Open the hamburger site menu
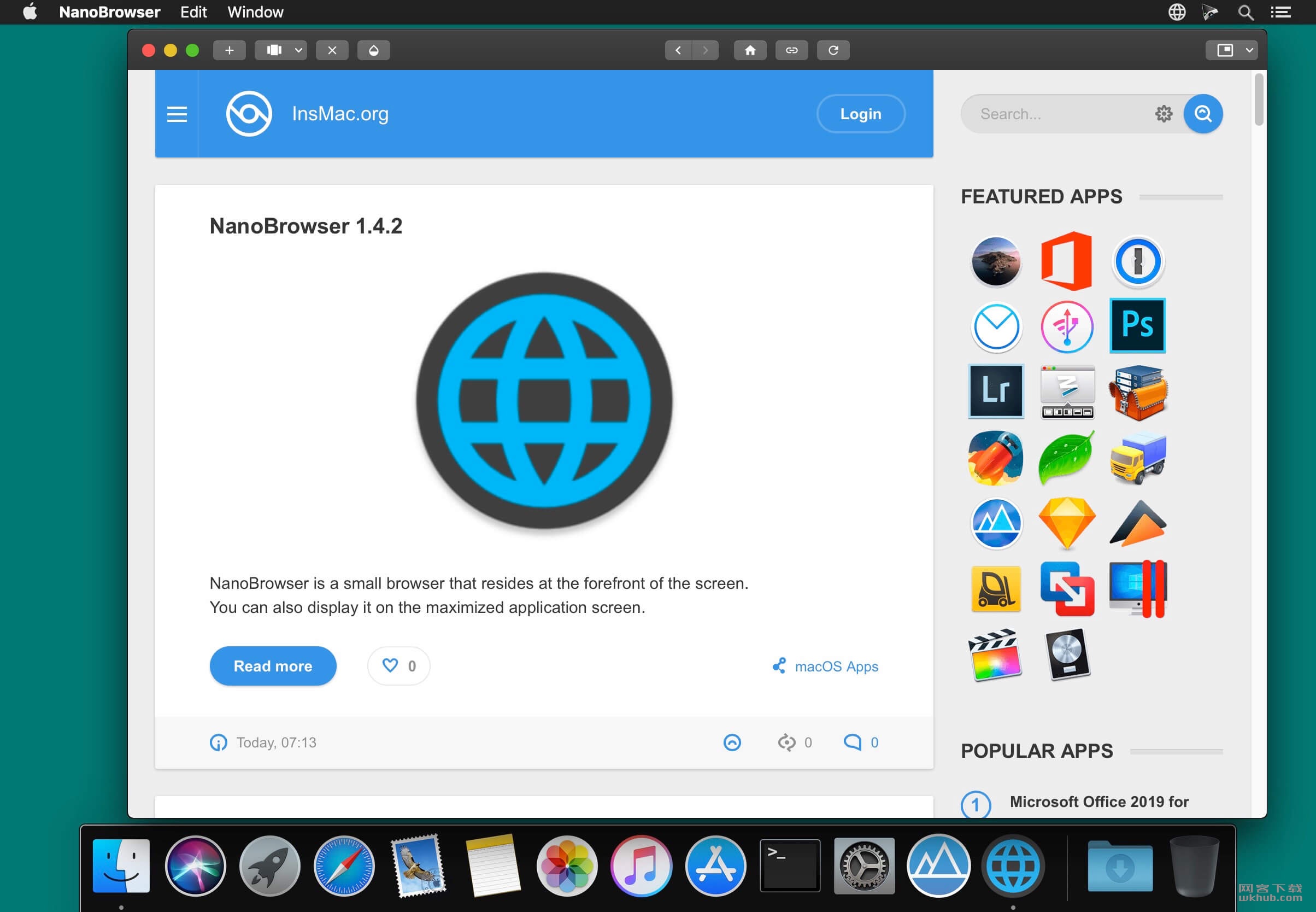 coord(177,114)
